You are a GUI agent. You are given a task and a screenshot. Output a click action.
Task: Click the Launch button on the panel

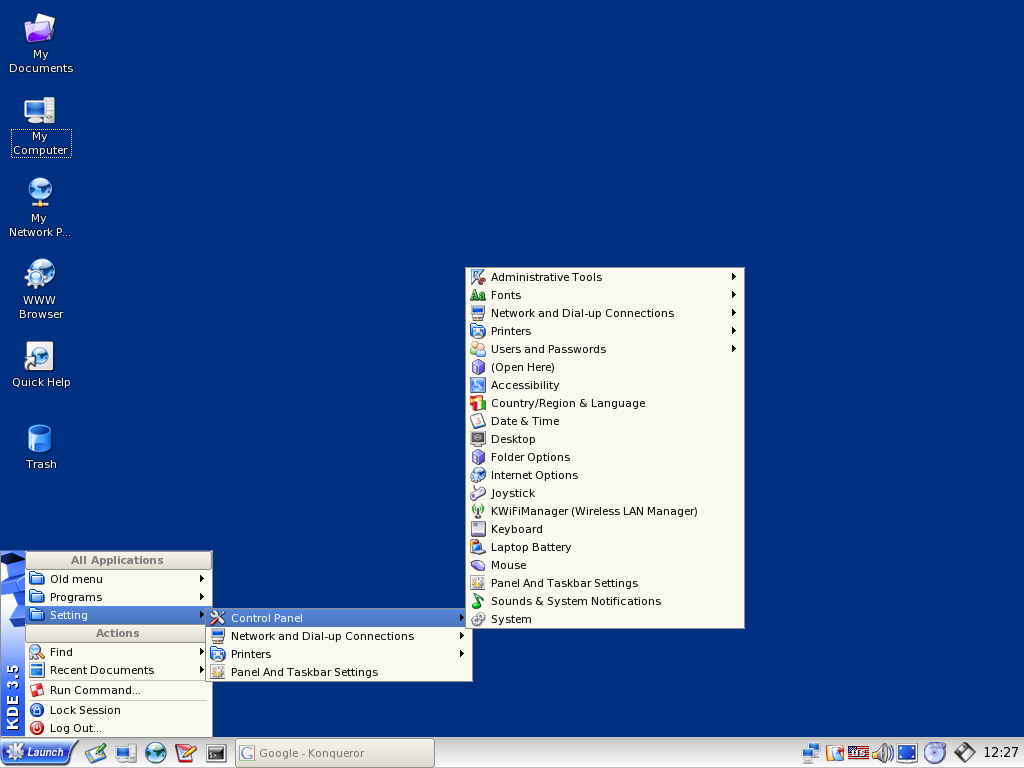38,752
